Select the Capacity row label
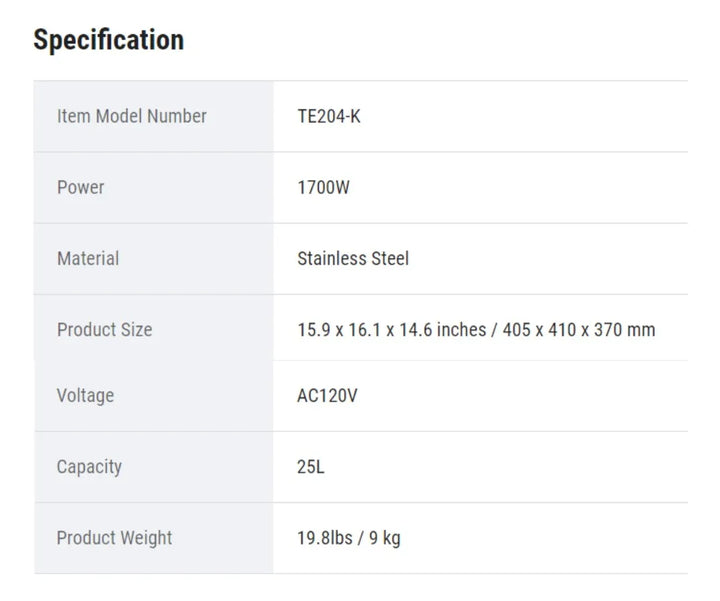This screenshot has width=720, height=601. pyautogui.click(x=89, y=466)
